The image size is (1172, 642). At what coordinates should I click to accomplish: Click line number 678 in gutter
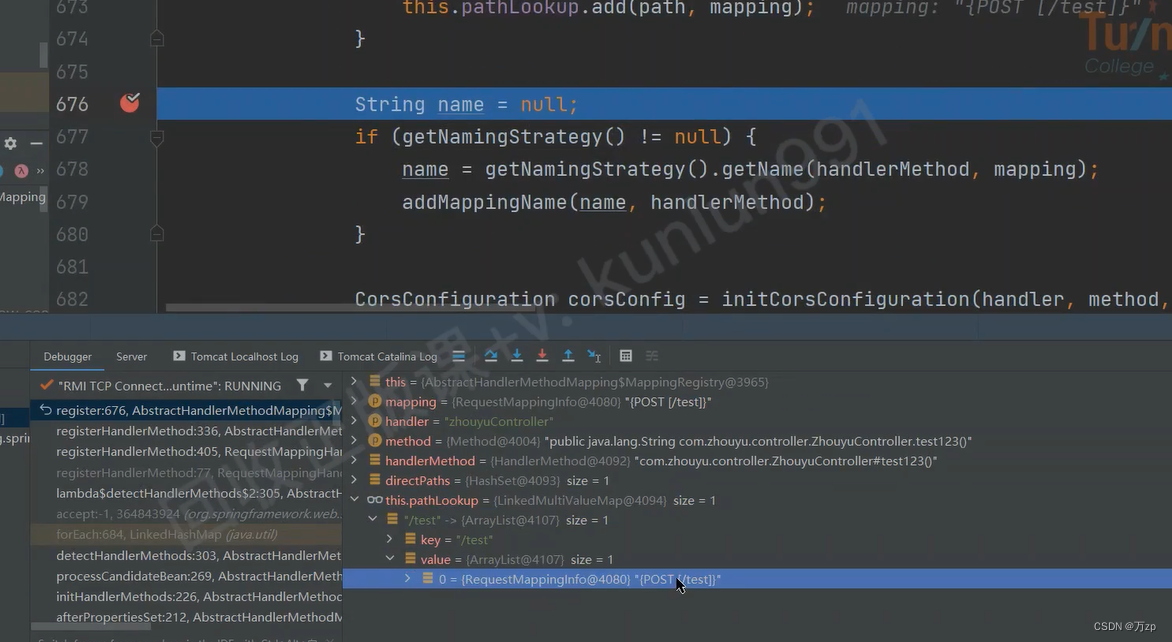73,170
